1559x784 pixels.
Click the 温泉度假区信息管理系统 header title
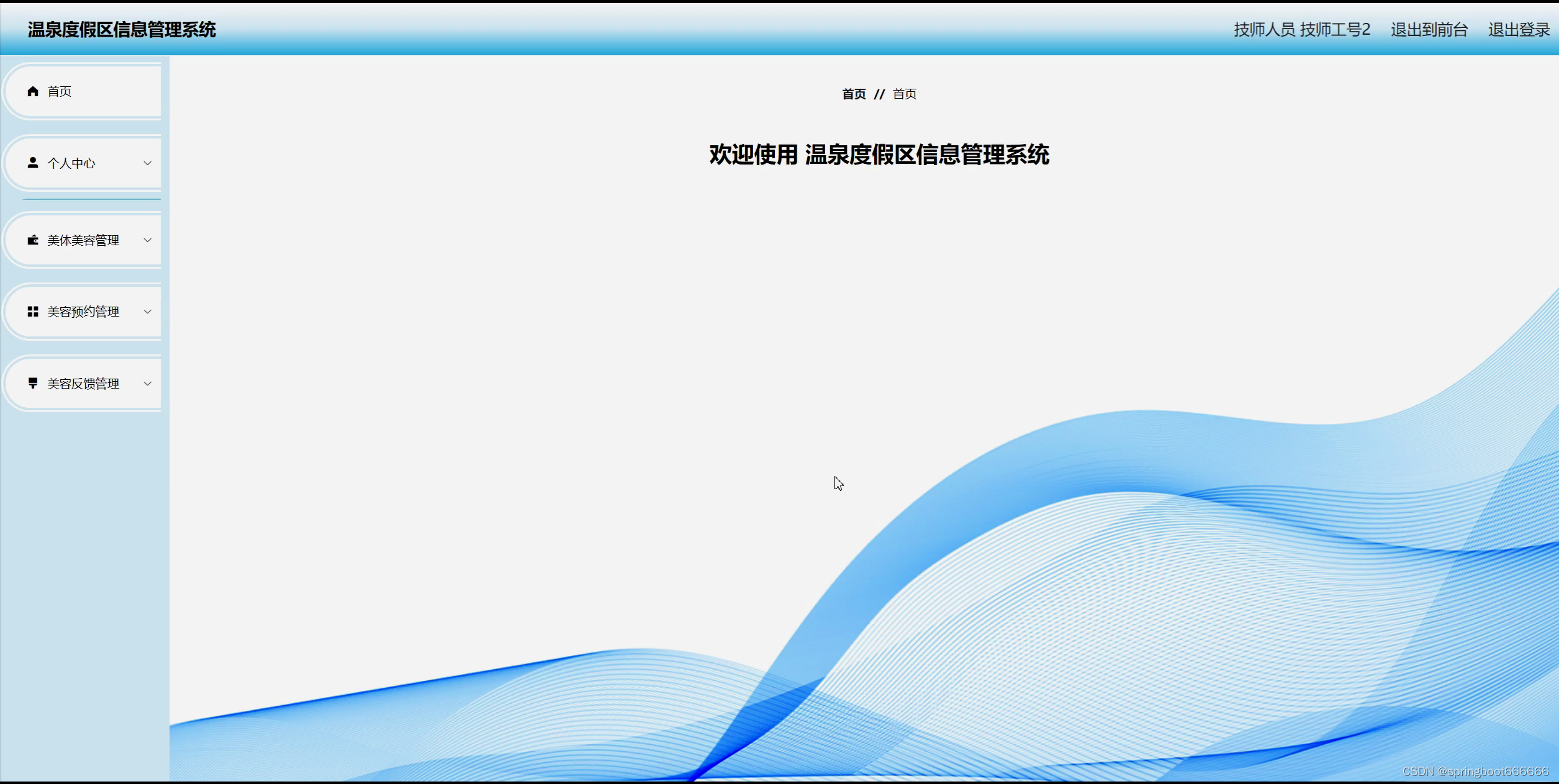coord(122,30)
